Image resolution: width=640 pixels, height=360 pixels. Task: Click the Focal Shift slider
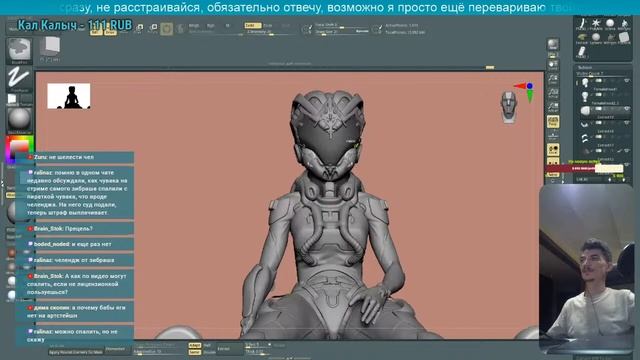click(341, 25)
